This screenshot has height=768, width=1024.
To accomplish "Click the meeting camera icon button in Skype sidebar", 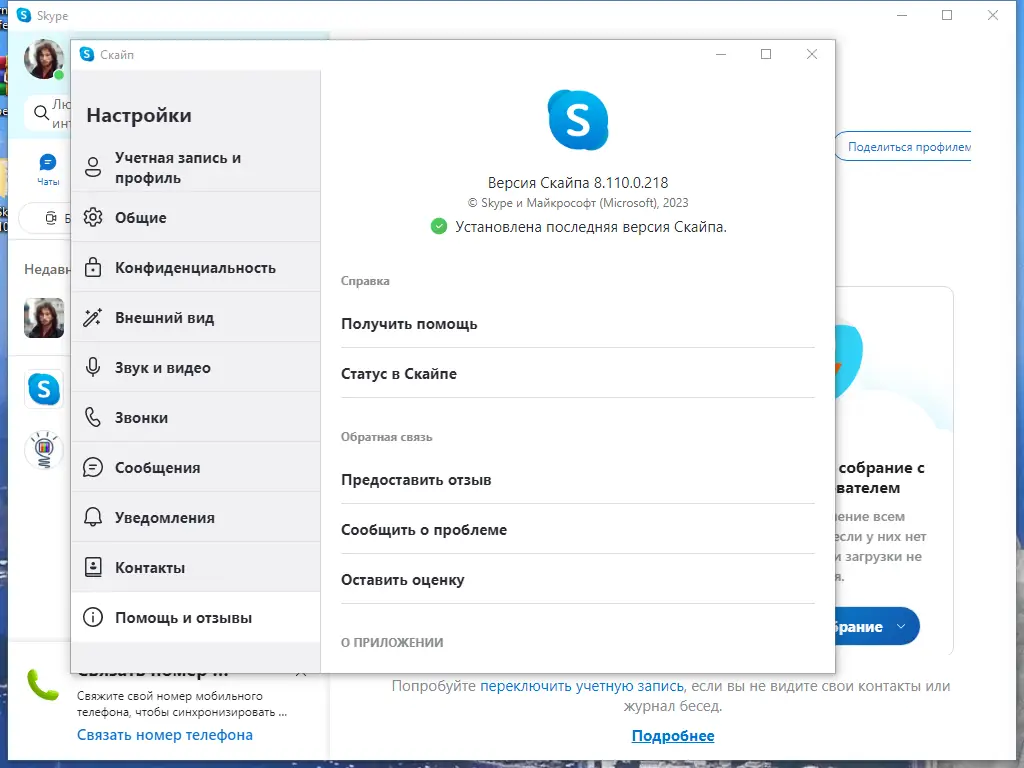I will tap(51, 218).
